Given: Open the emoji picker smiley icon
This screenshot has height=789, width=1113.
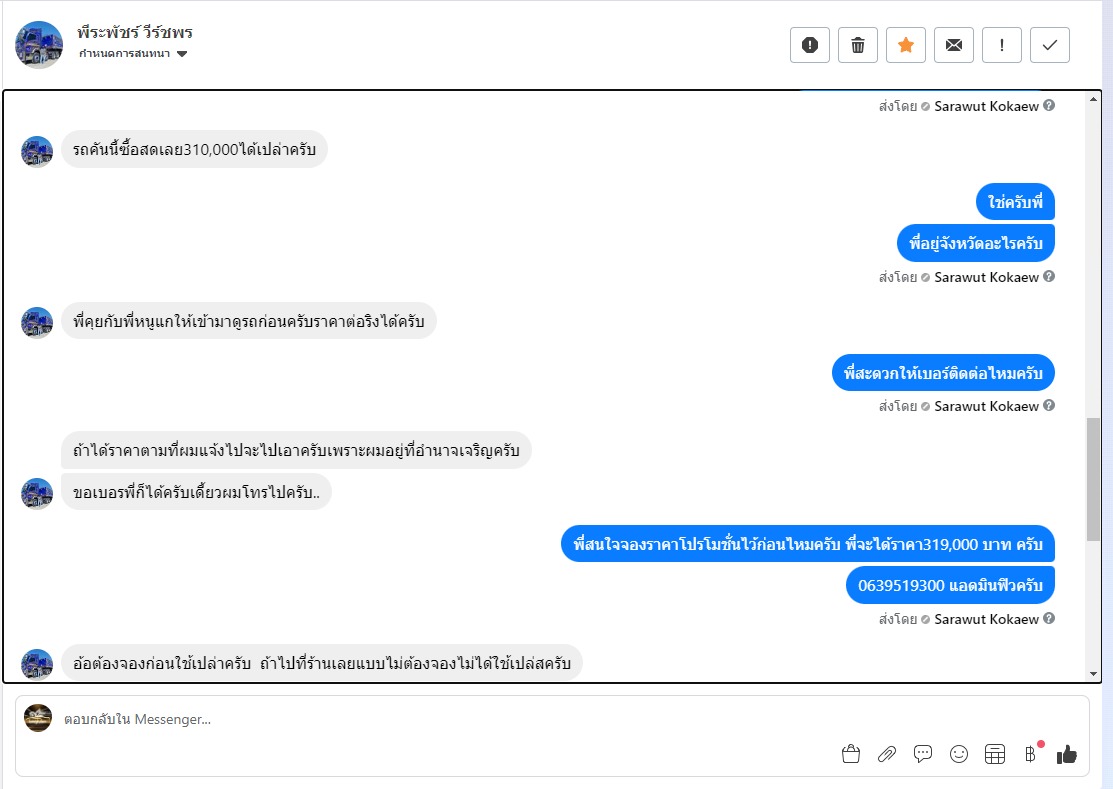Looking at the screenshot, I should tap(959, 755).
